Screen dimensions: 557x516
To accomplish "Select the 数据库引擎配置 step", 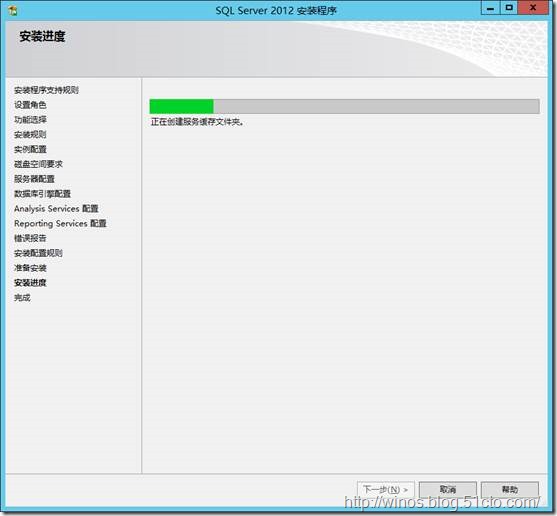I will 42,194.
